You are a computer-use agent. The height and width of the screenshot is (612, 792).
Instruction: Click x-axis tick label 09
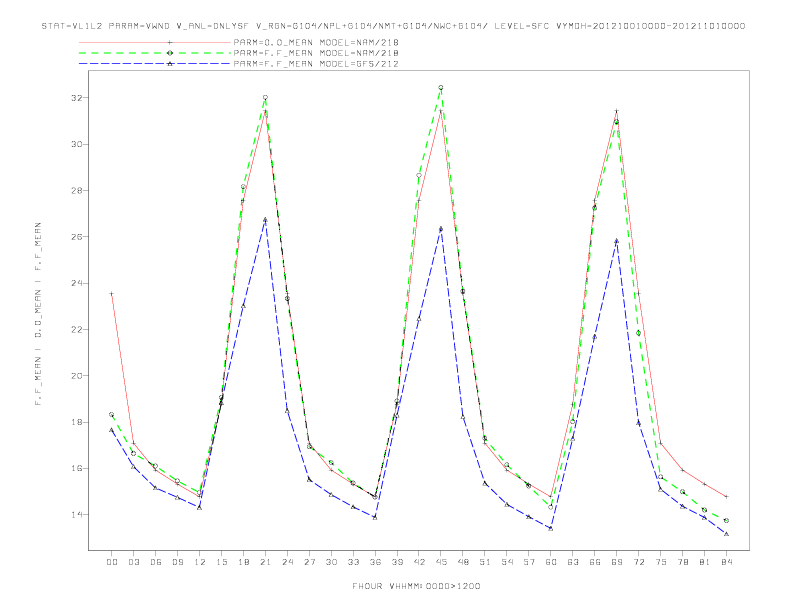177,562
